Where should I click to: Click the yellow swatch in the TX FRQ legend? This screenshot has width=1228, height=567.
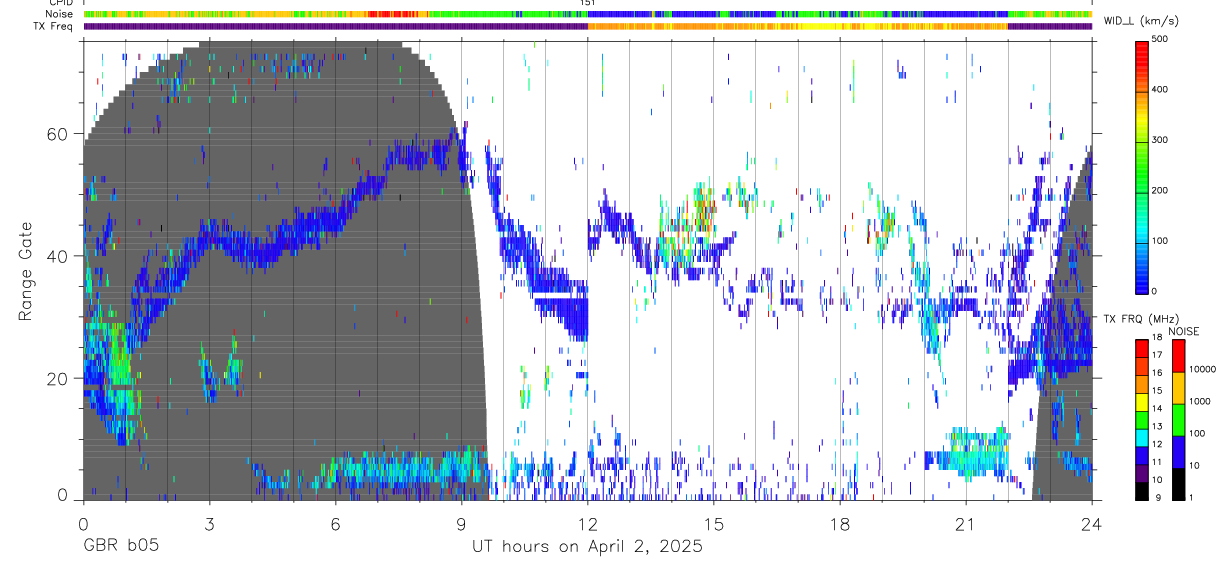click(x=1142, y=400)
